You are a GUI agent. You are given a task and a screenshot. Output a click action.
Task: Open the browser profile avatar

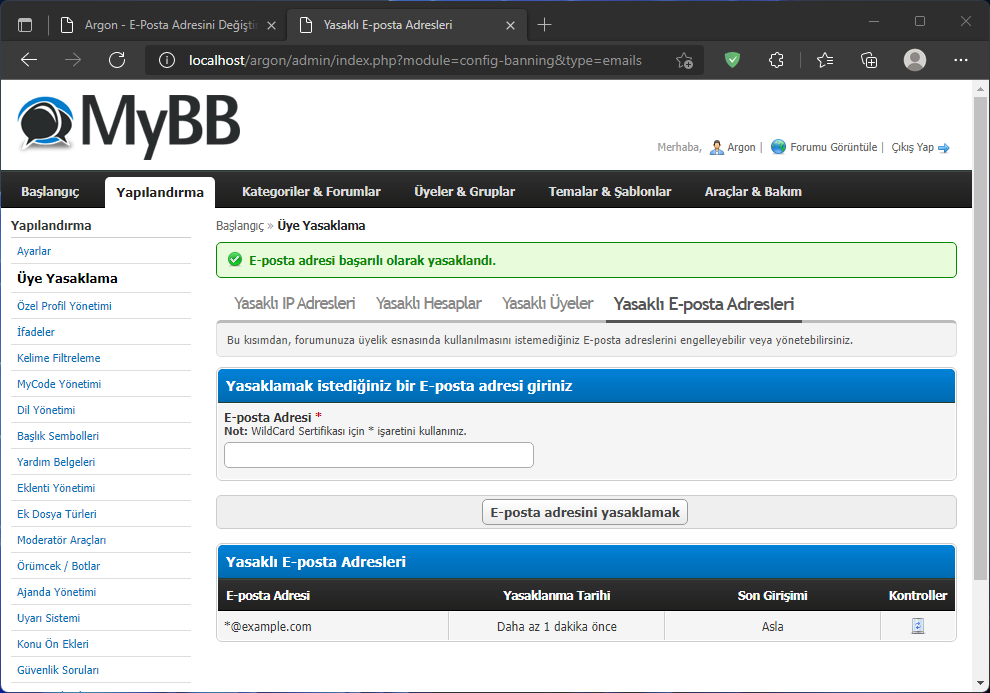click(915, 60)
